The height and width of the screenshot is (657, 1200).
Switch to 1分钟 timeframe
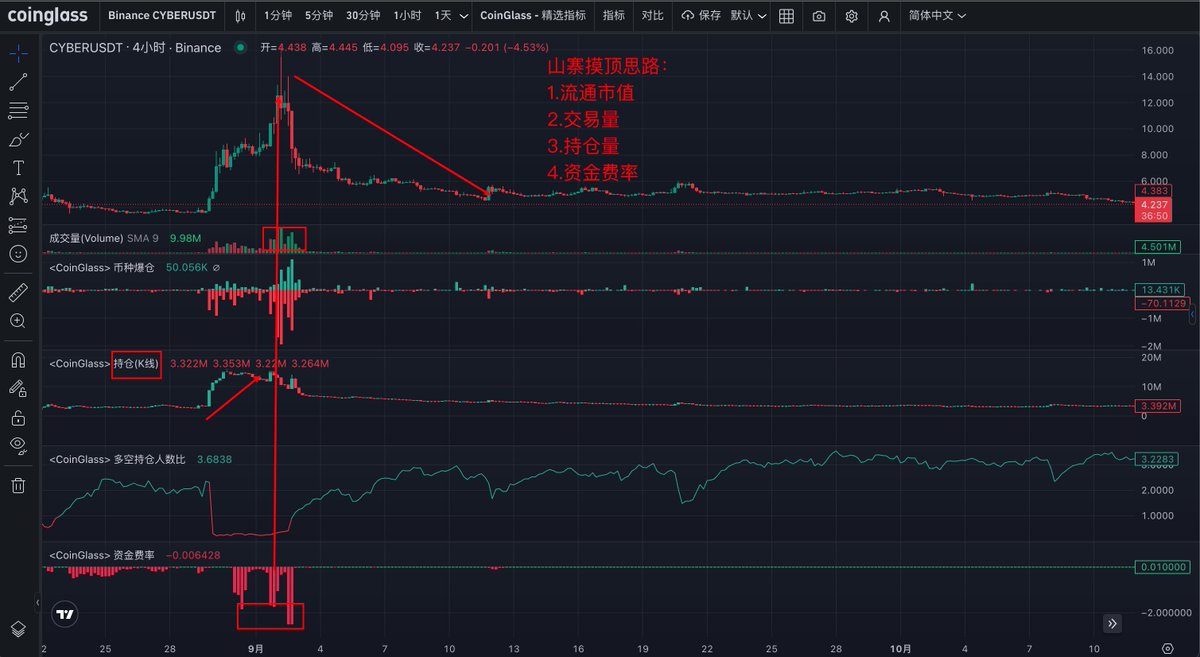pyautogui.click(x=278, y=16)
